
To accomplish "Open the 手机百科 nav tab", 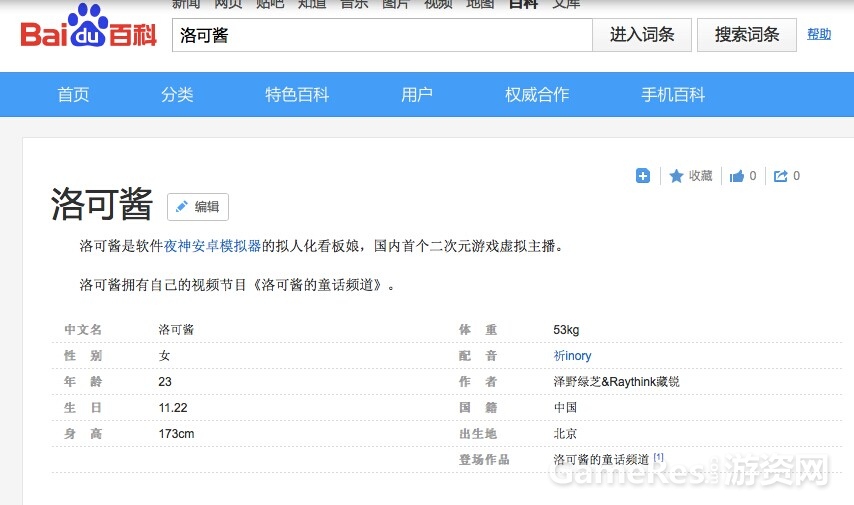I will point(673,95).
